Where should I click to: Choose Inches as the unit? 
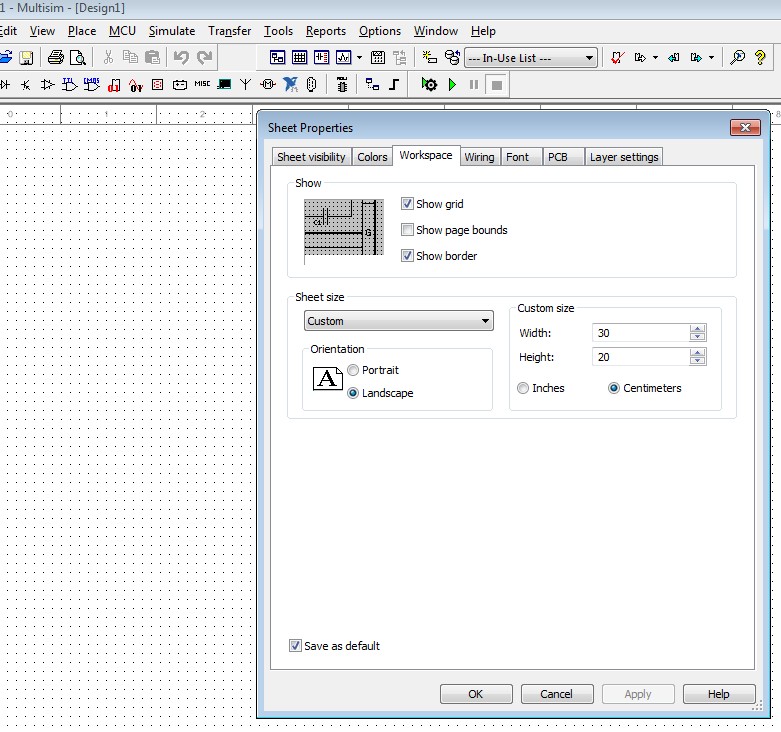(523, 388)
